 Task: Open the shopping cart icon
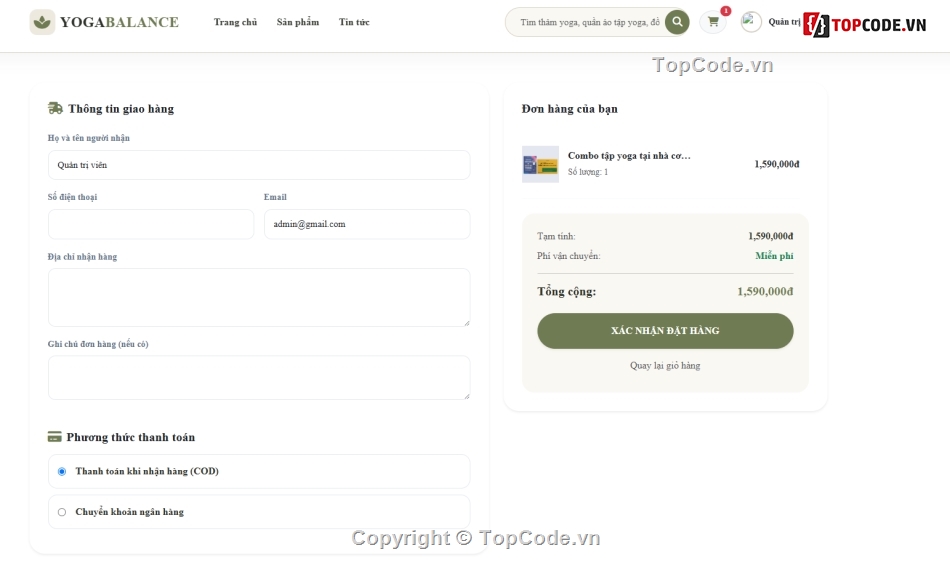[x=713, y=22]
